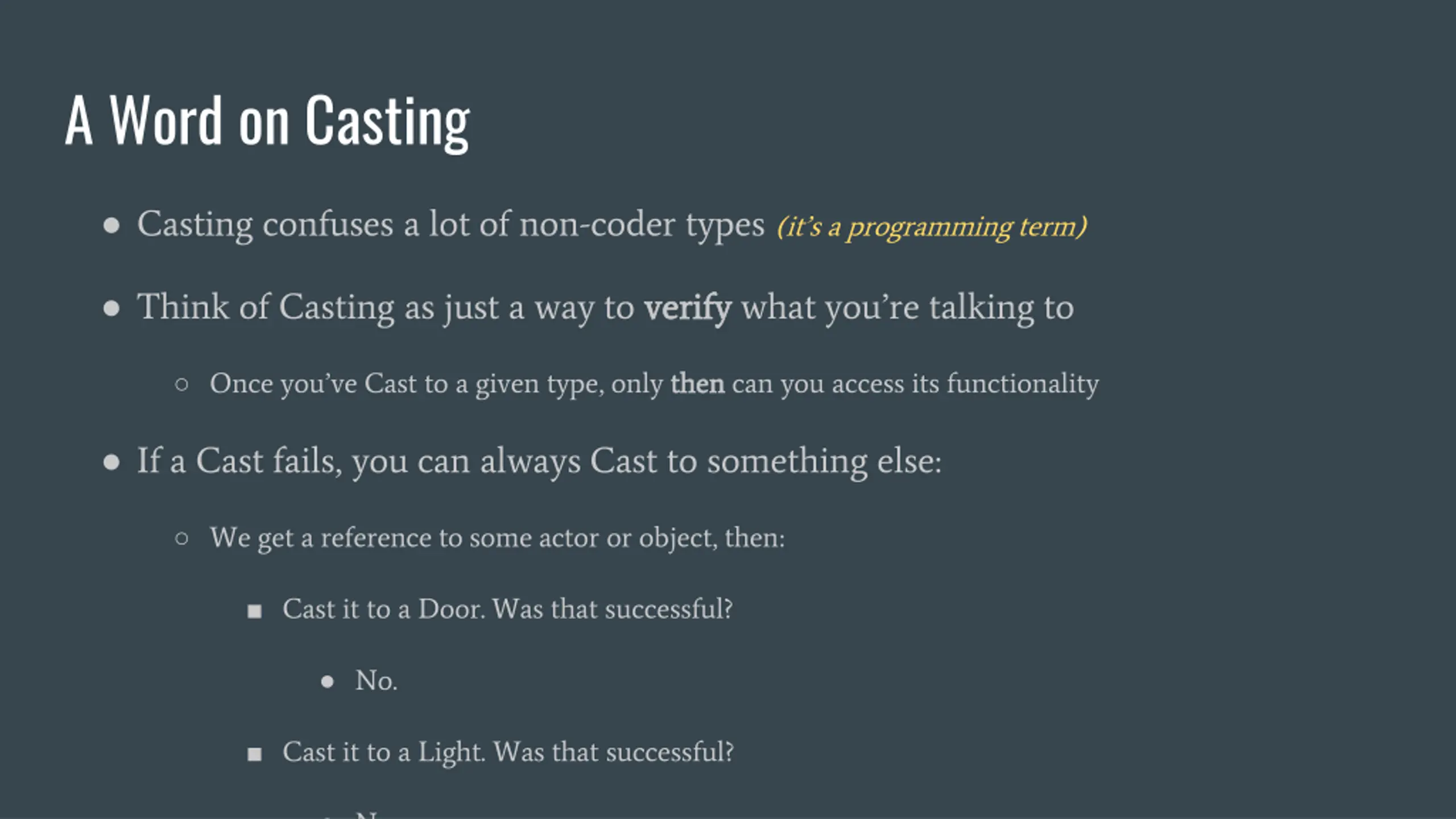Click the round bullet before 'Casting confuses'
The image size is (1456, 819).
(x=111, y=226)
